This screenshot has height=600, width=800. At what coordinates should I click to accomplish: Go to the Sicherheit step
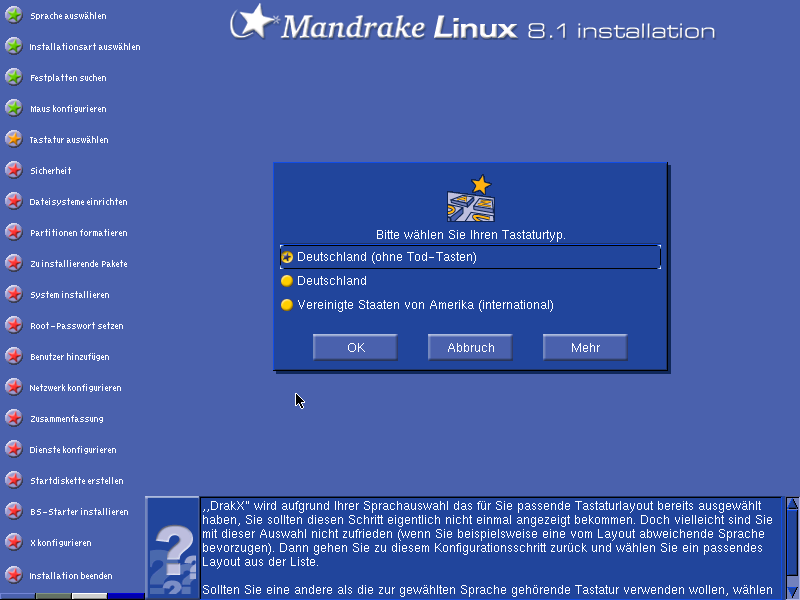[51, 171]
